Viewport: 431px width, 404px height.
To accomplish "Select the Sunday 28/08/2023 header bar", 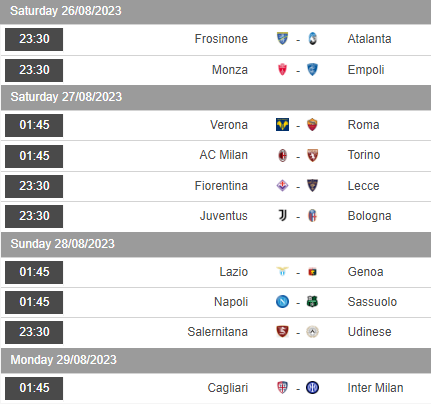I will pyautogui.click(x=216, y=244).
